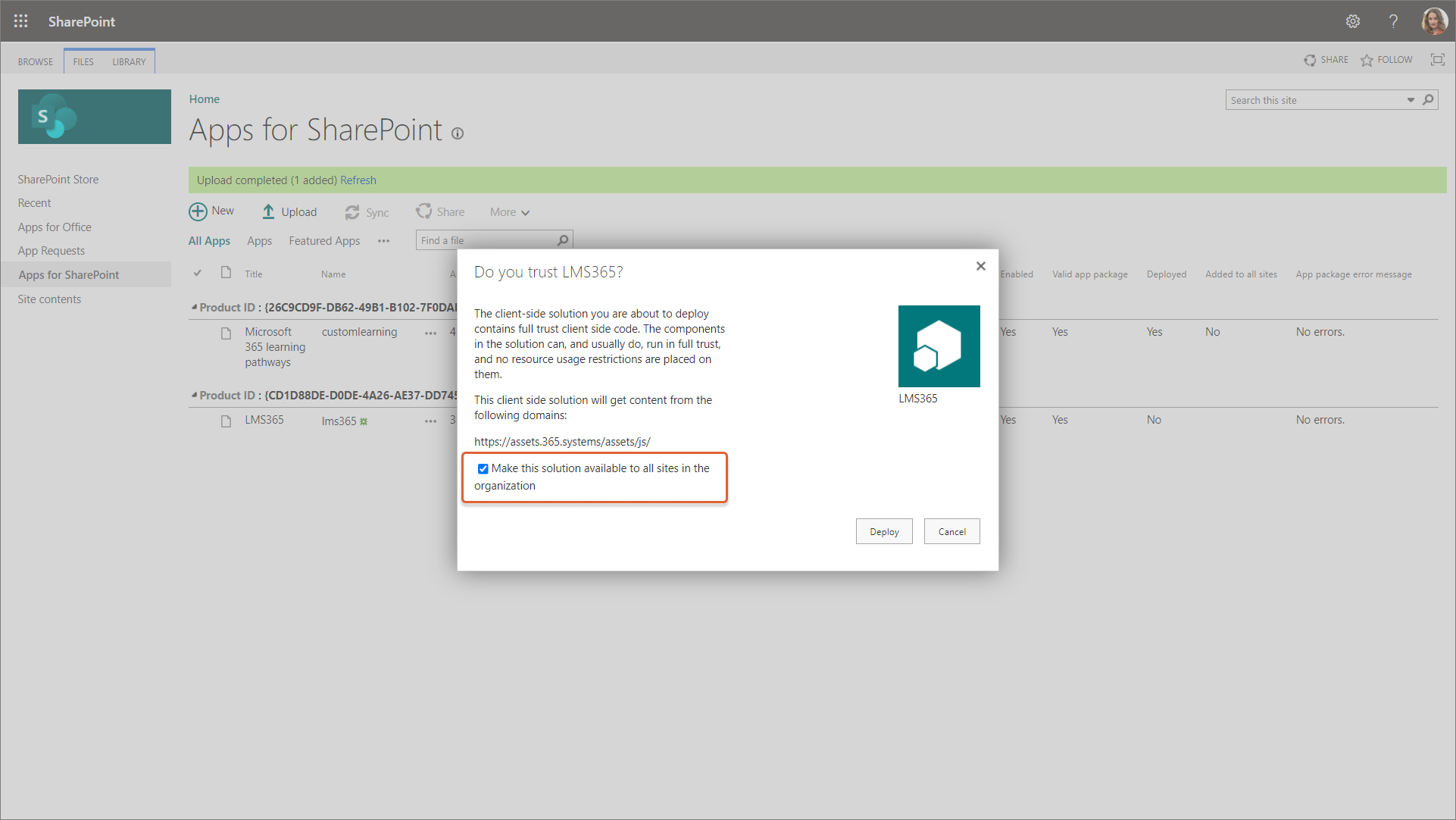The width and height of the screenshot is (1456, 820).
Task: Click the Share site icon
Action: [x=1310, y=60]
